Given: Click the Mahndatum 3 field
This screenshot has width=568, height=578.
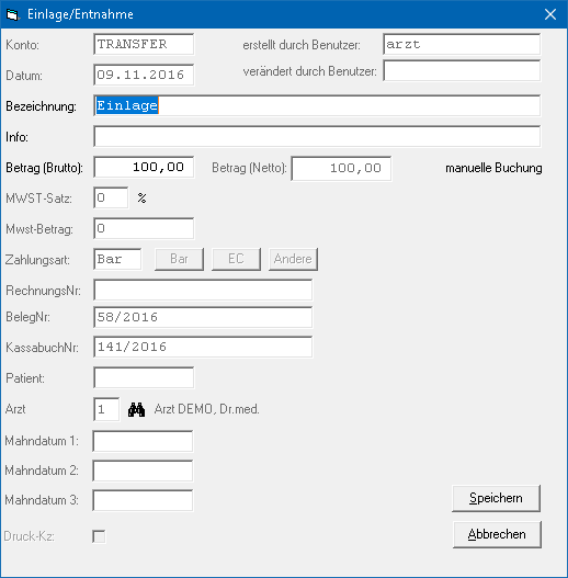Looking at the screenshot, I should [x=143, y=500].
